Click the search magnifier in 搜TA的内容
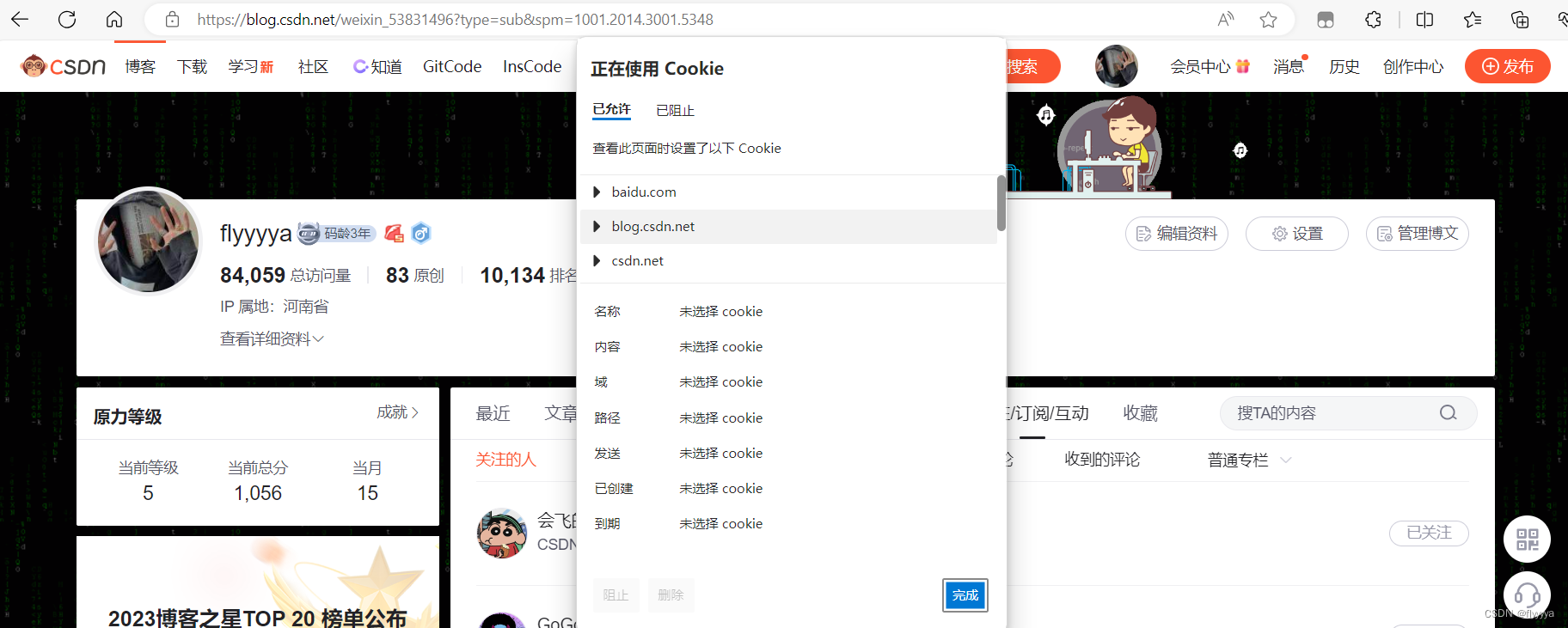This screenshot has height=628, width=1568. [x=1448, y=413]
